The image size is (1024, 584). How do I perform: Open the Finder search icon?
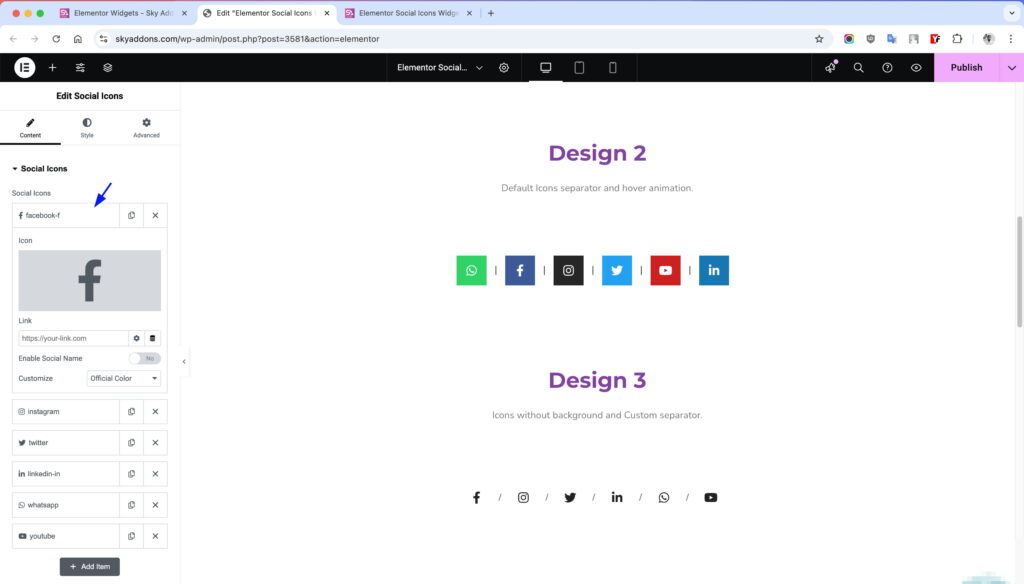[858, 67]
